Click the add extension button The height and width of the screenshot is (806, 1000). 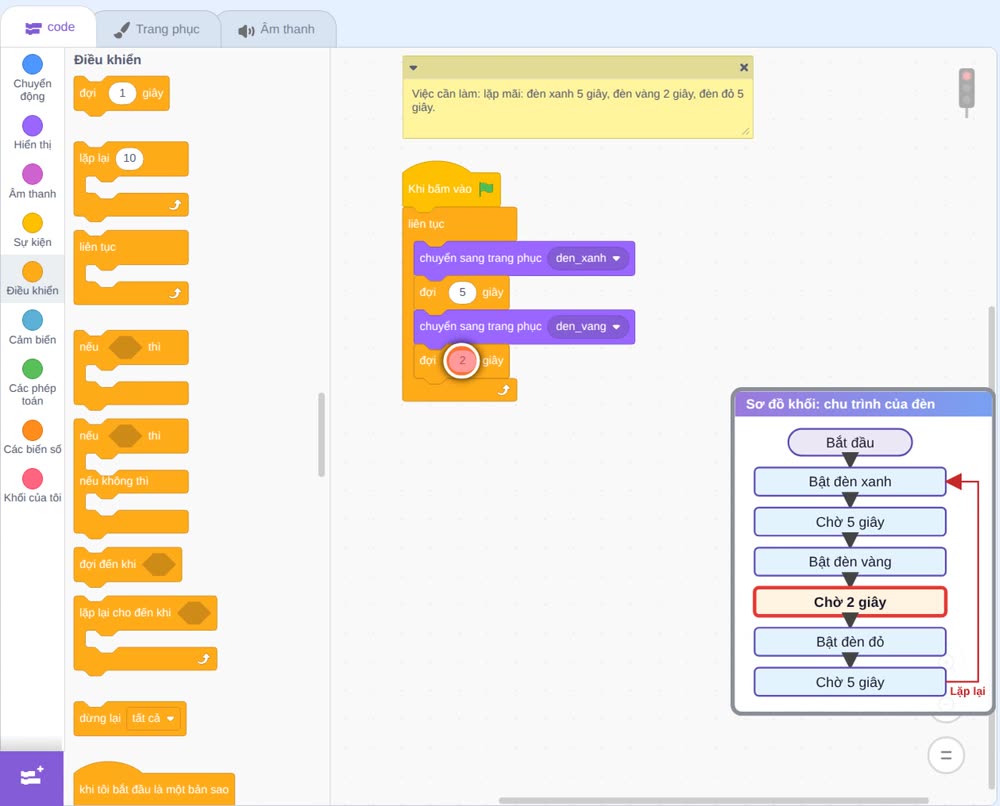tap(32, 777)
